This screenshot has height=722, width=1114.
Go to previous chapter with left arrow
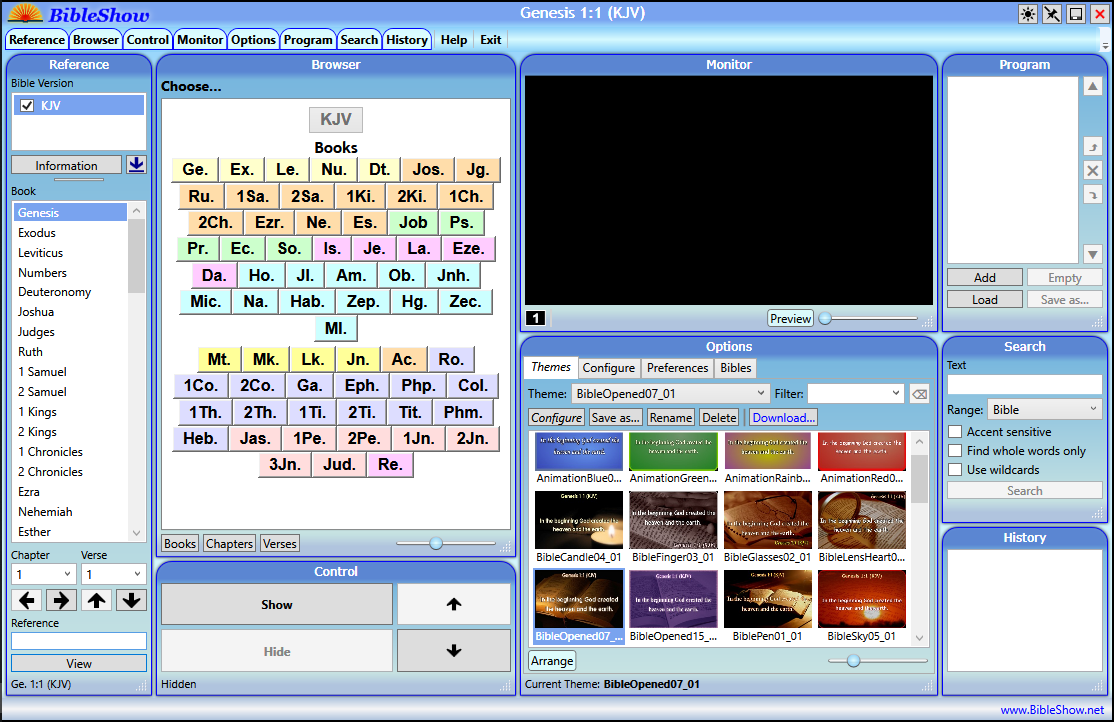click(28, 600)
